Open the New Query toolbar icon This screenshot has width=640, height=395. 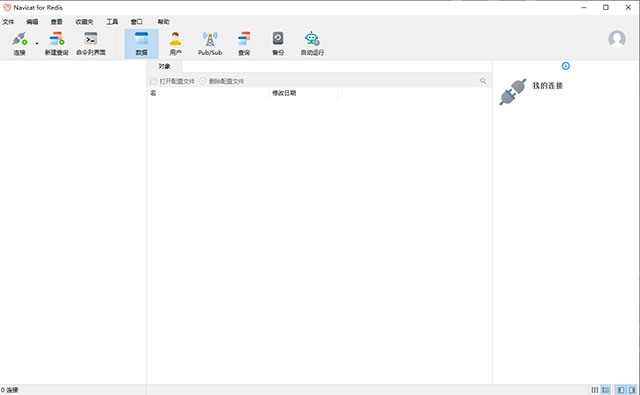pyautogui.click(x=56, y=39)
